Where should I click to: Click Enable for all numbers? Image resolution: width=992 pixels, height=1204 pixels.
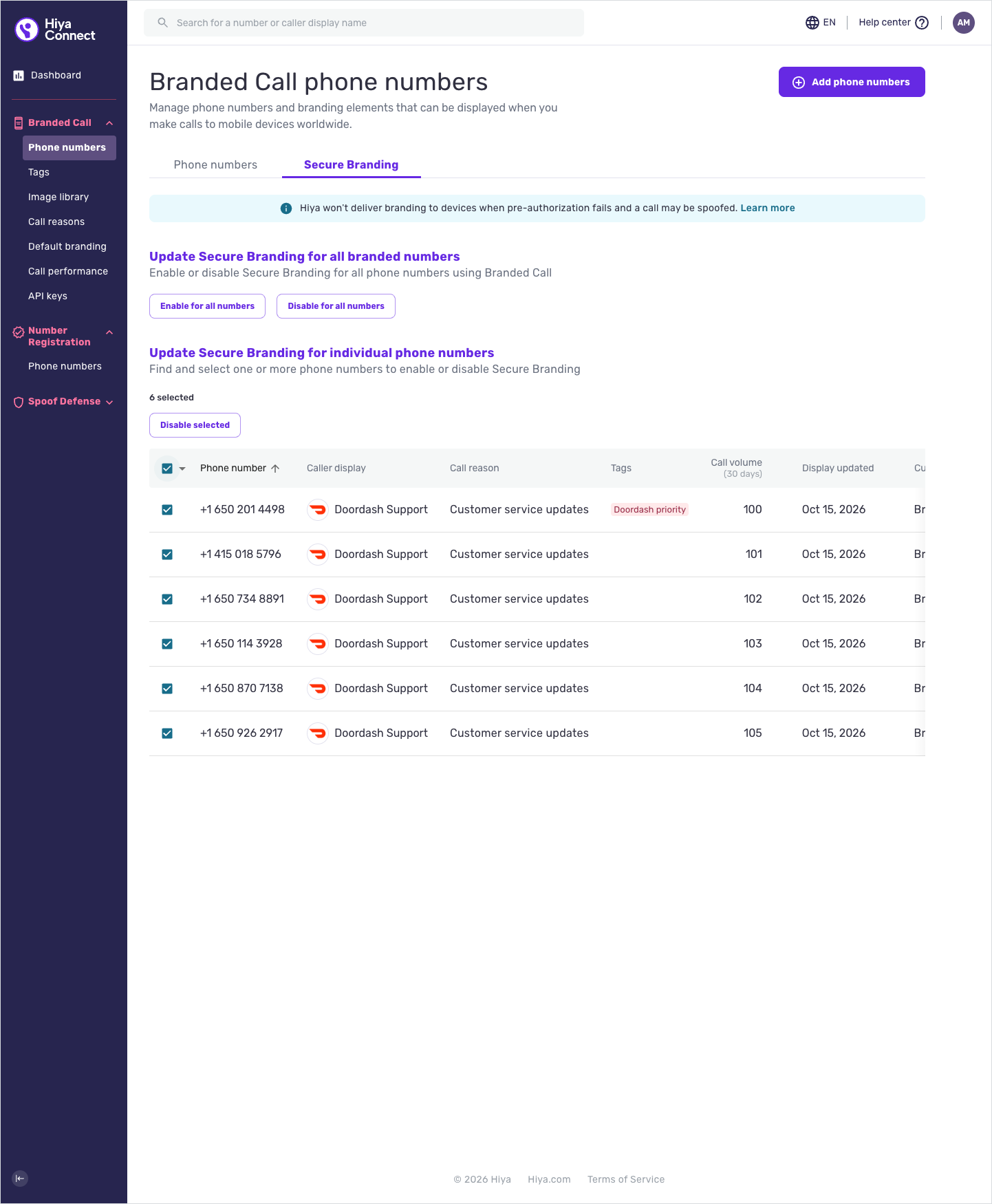coord(207,306)
